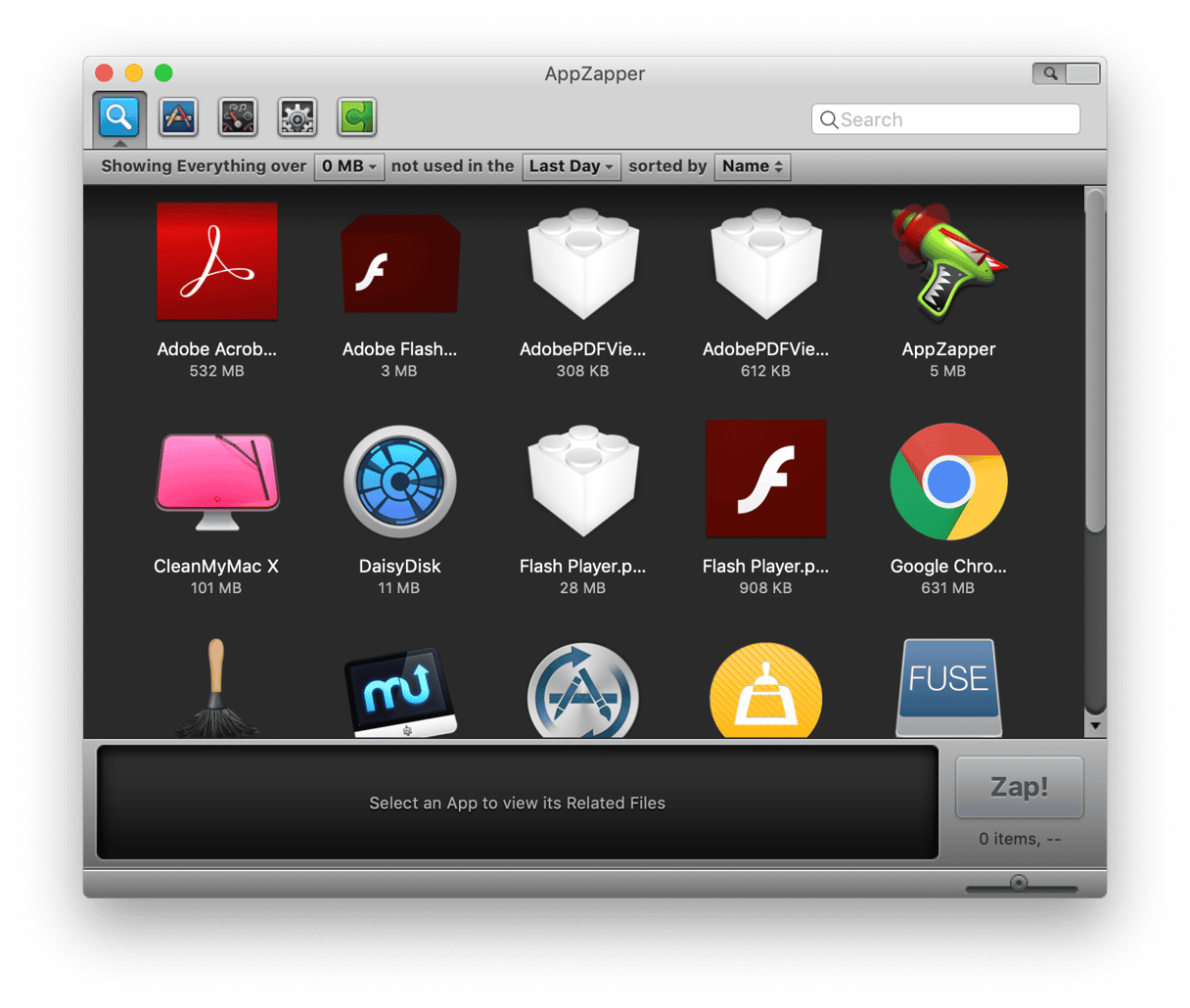Select the CleanMyMac X app icon

pos(216,481)
